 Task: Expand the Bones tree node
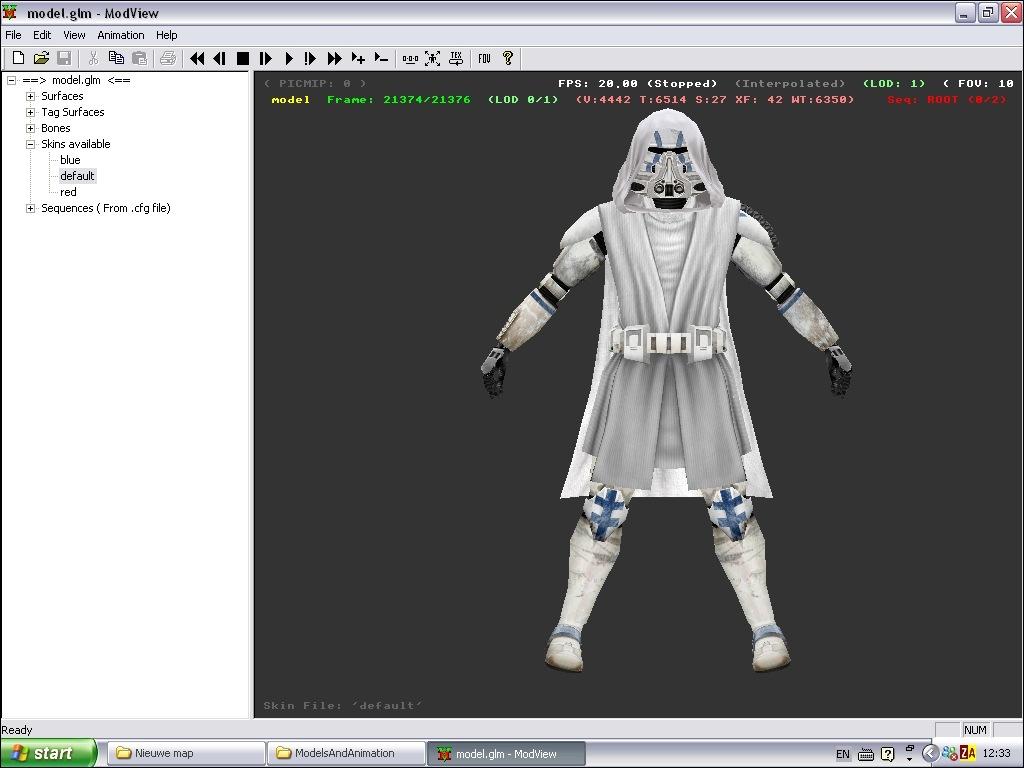tap(31, 128)
